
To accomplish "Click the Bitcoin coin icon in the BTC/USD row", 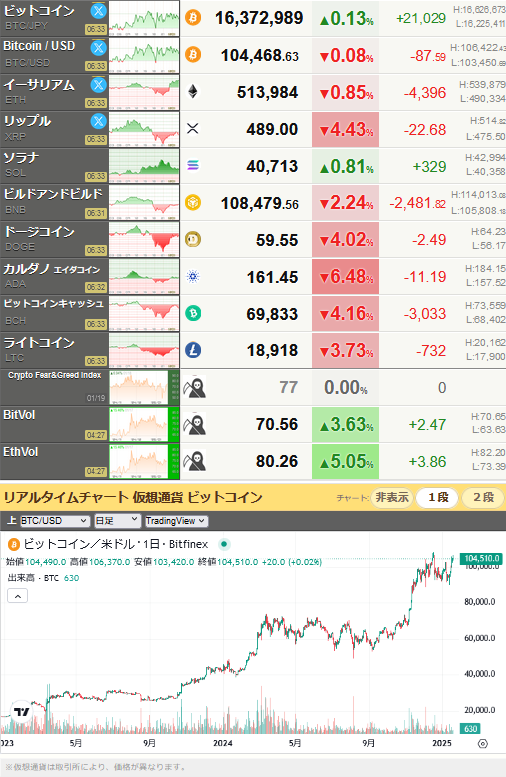I will [x=193, y=54].
